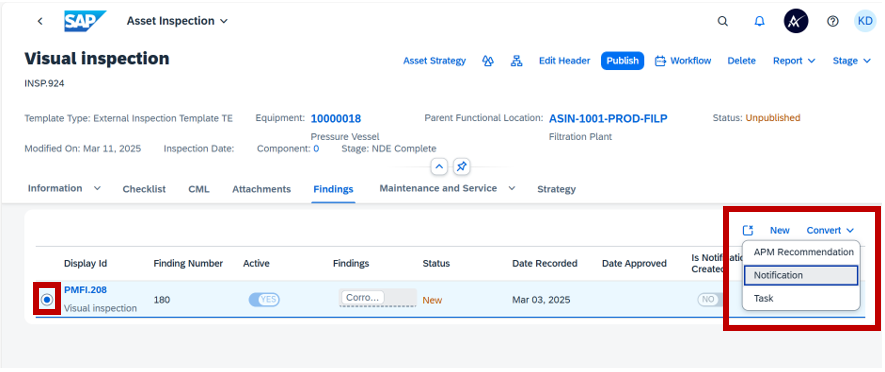Image resolution: width=885 pixels, height=372 pixels.
Task: Click the Finding Number column header
Action: tap(188, 264)
